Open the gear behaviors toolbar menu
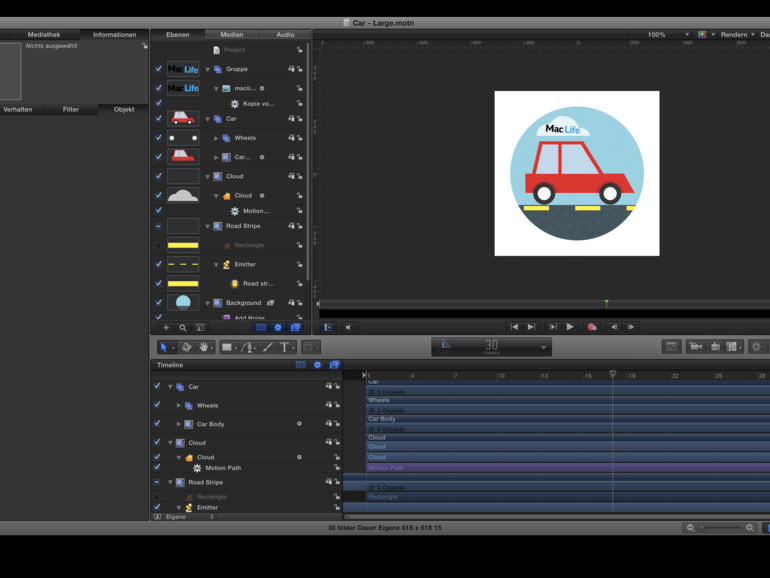Viewport: 770px width, 578px height. click(x=756, y=347)
